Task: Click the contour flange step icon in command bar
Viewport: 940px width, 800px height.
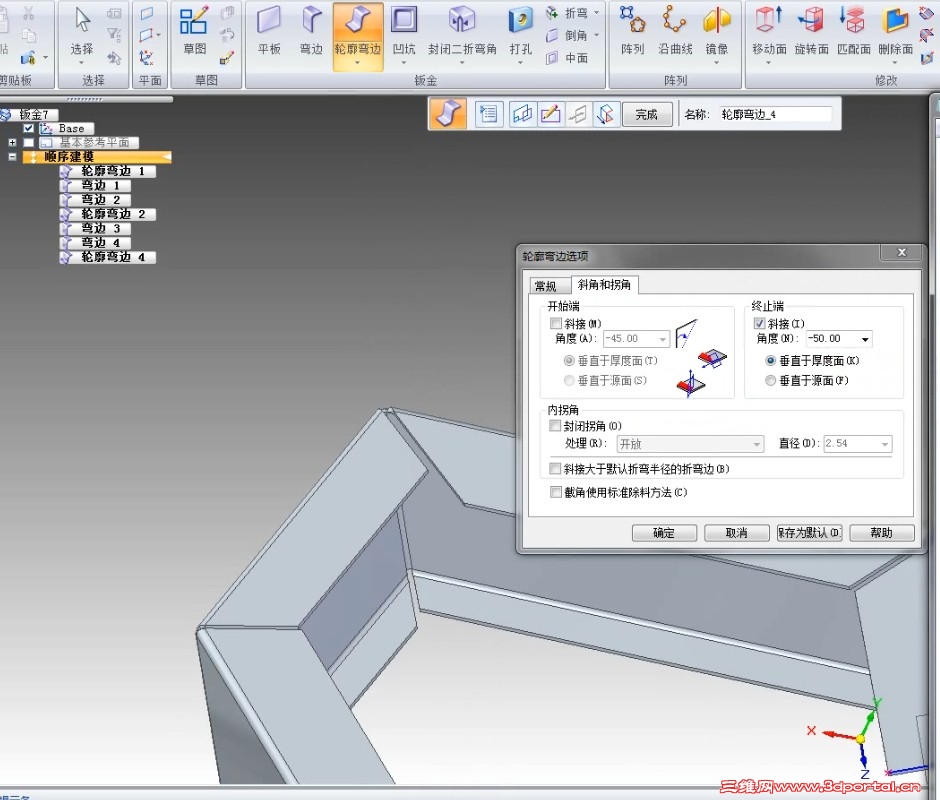Action: [x=447, y=114]
